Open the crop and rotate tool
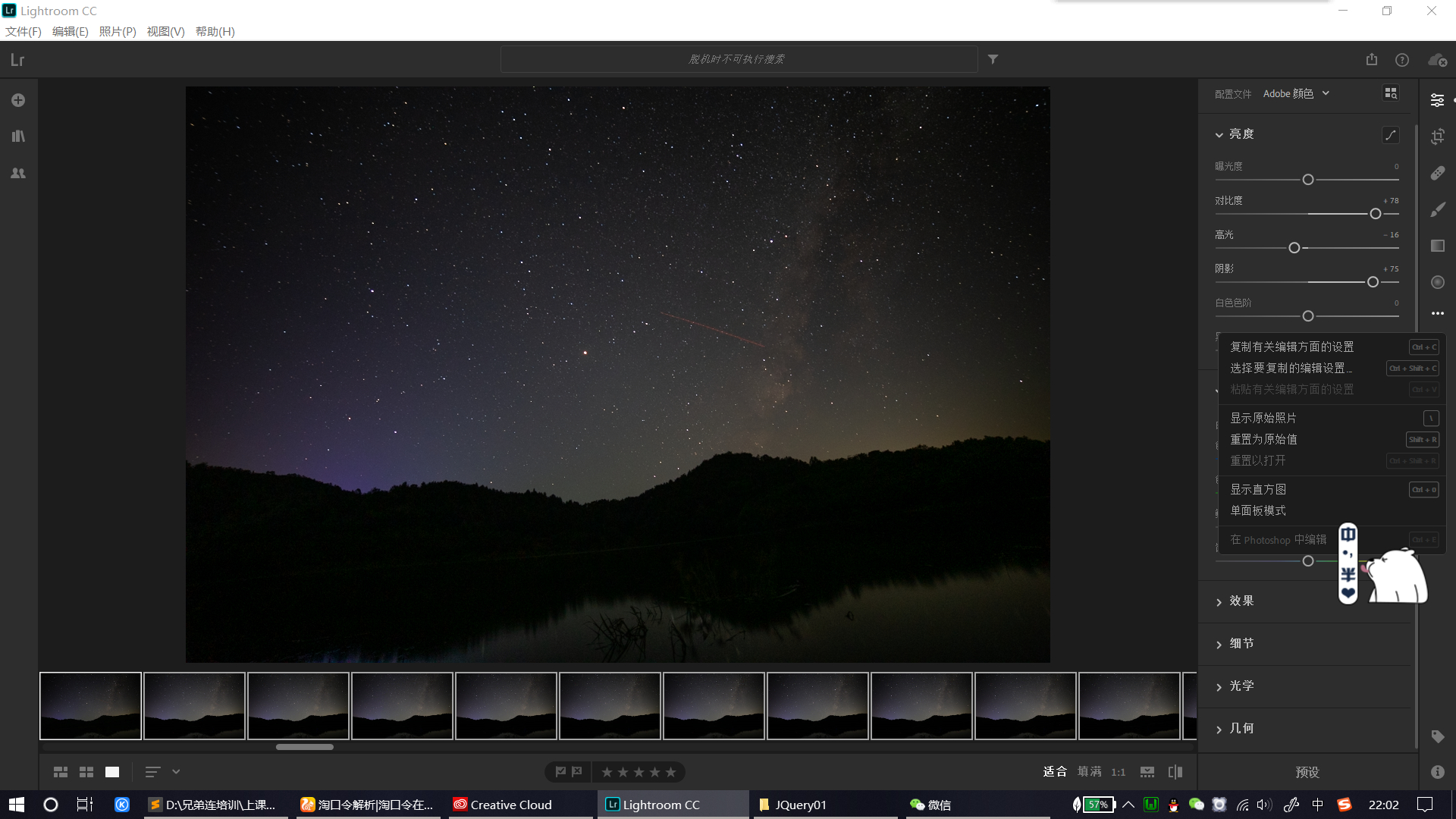 (1437, 136)
